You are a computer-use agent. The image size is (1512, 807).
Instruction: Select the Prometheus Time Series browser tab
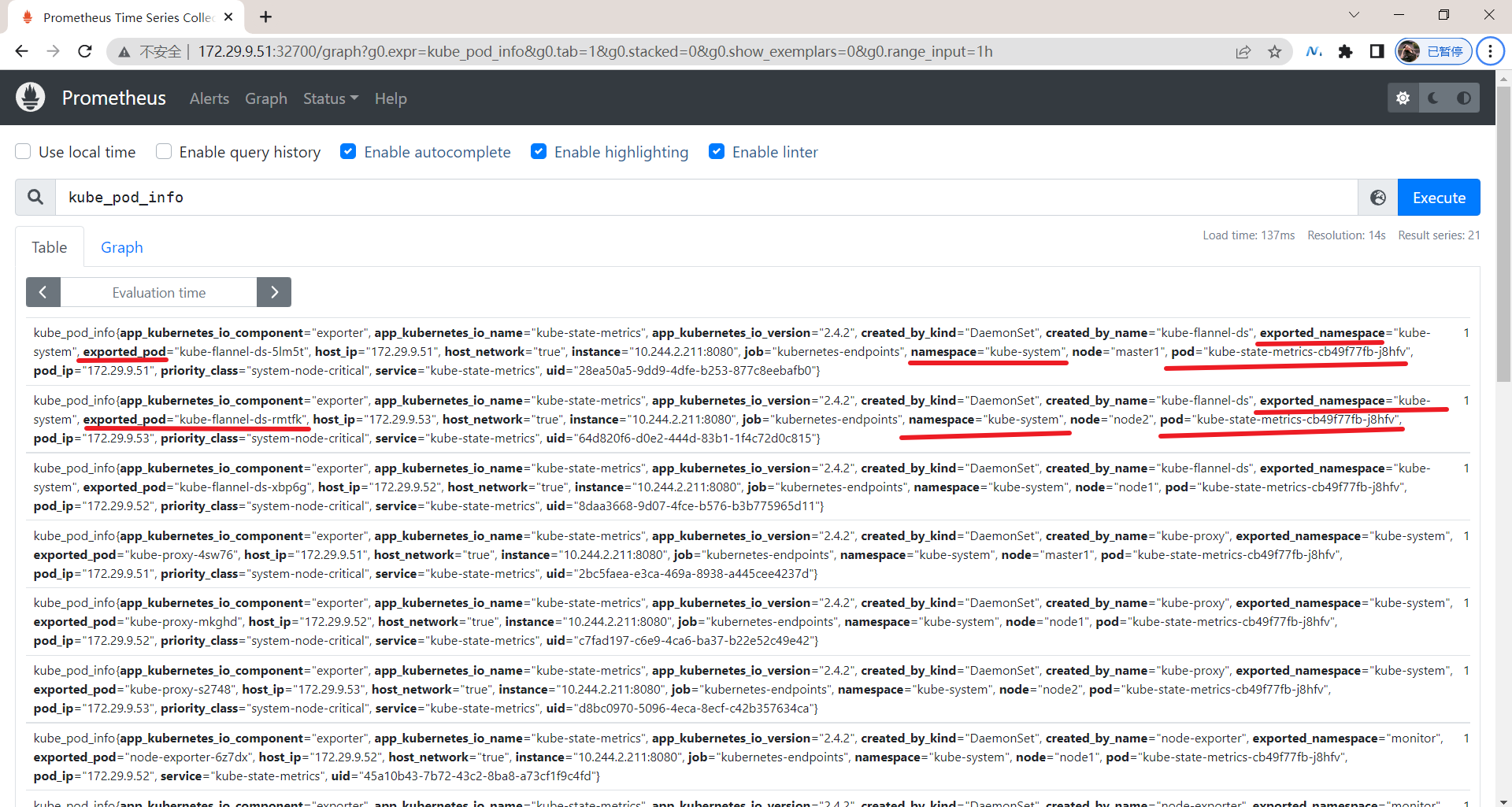[x=126, y=17]
